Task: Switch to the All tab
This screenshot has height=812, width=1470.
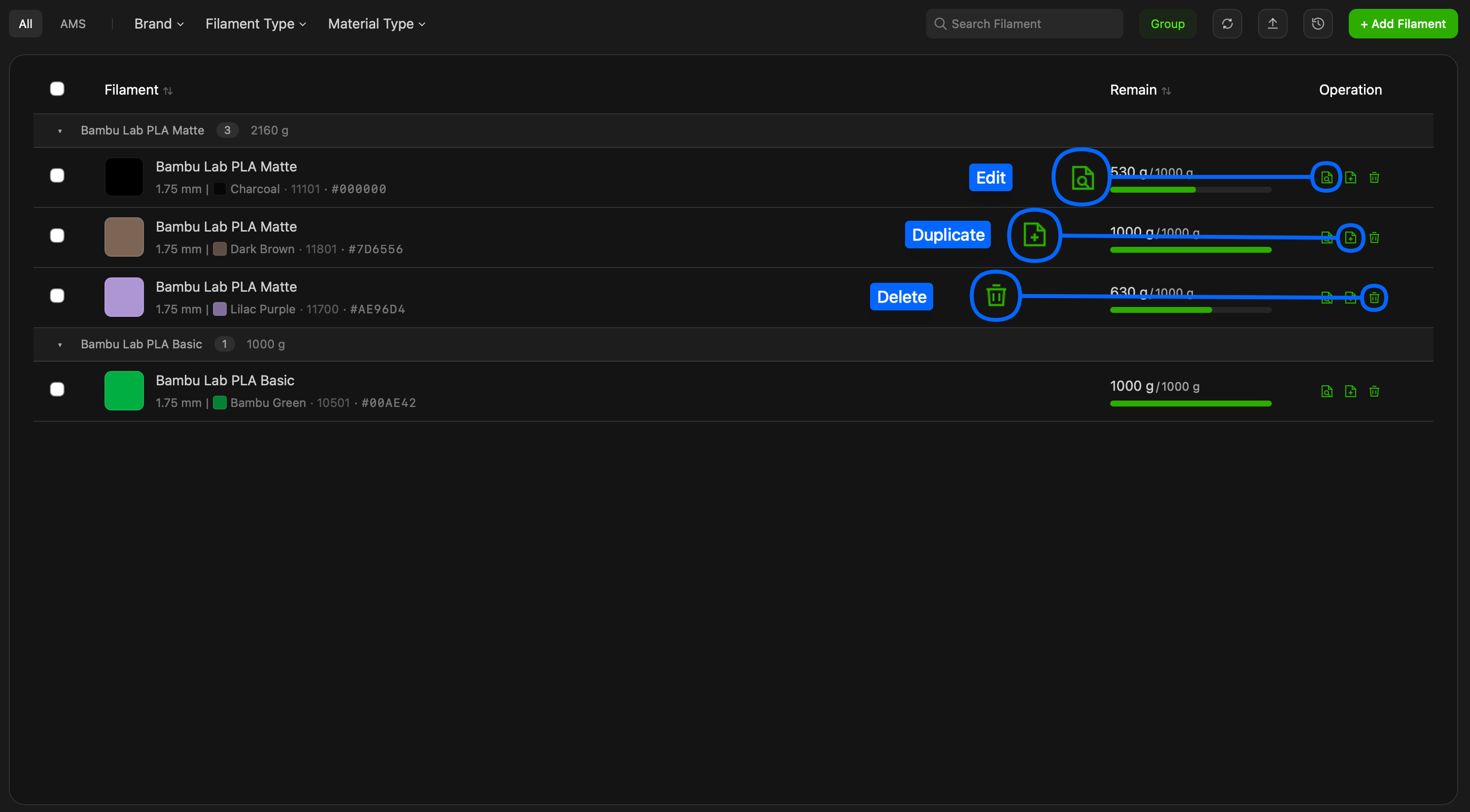Action: click(26, 23)
